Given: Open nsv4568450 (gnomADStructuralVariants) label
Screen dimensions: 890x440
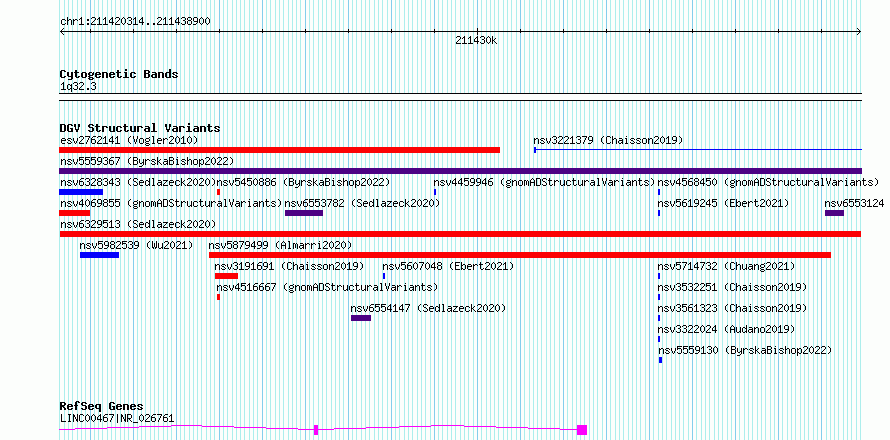Looking at the screenshot, I should (768, 182).
